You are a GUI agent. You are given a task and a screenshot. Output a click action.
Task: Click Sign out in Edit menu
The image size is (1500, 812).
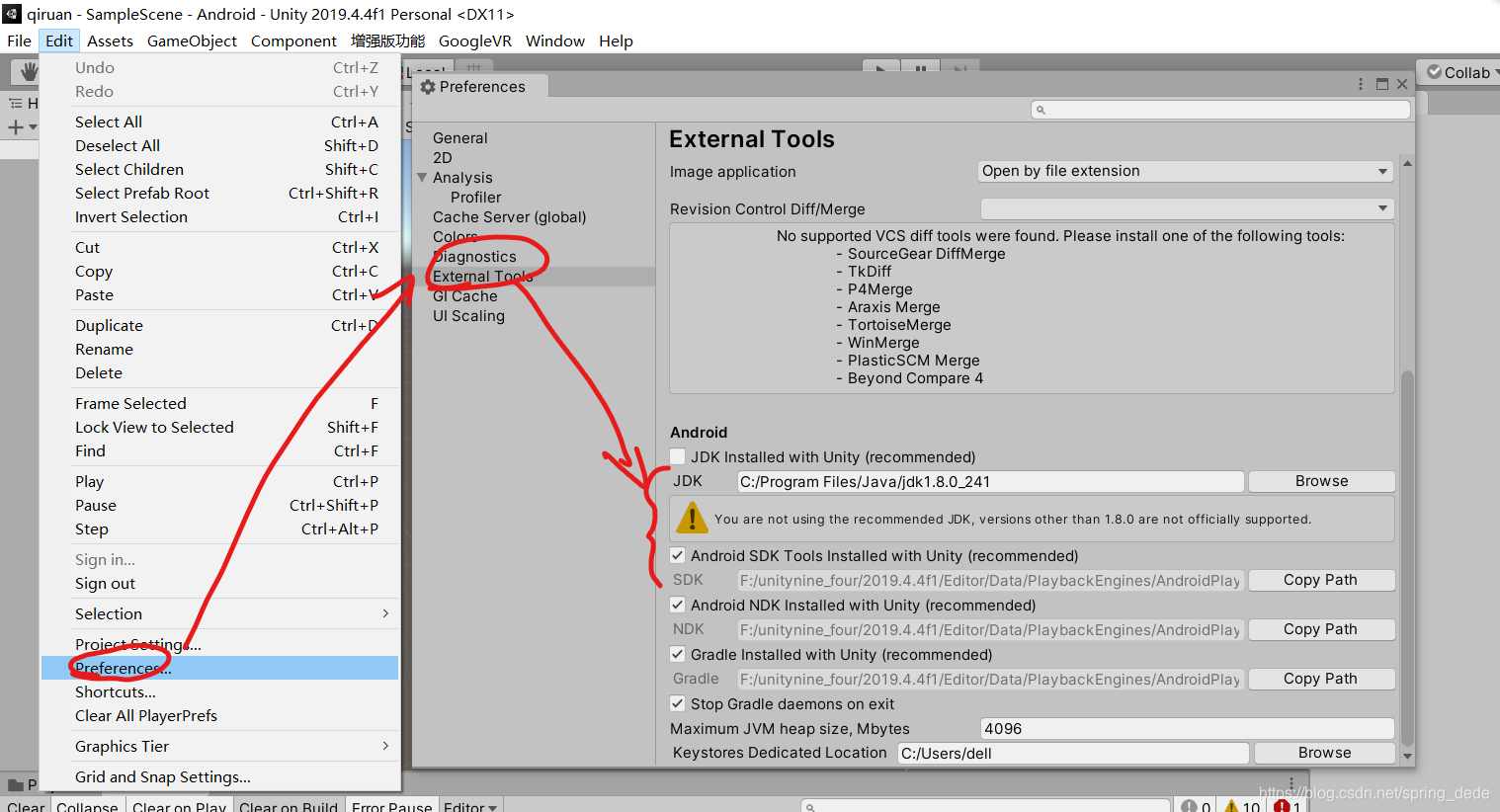219,583
